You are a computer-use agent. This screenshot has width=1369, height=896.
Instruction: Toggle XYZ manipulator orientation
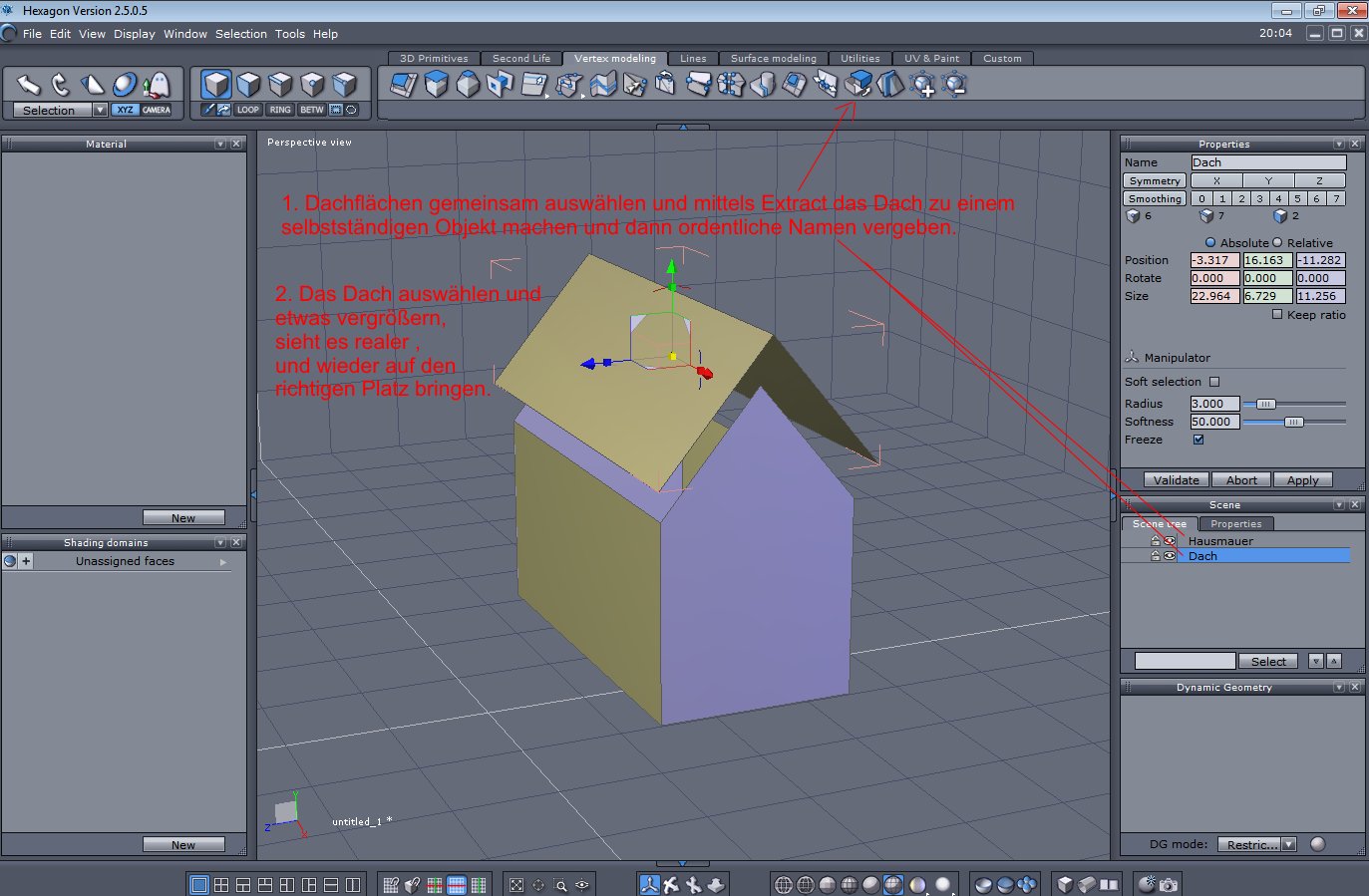click(x=125, y=110)
